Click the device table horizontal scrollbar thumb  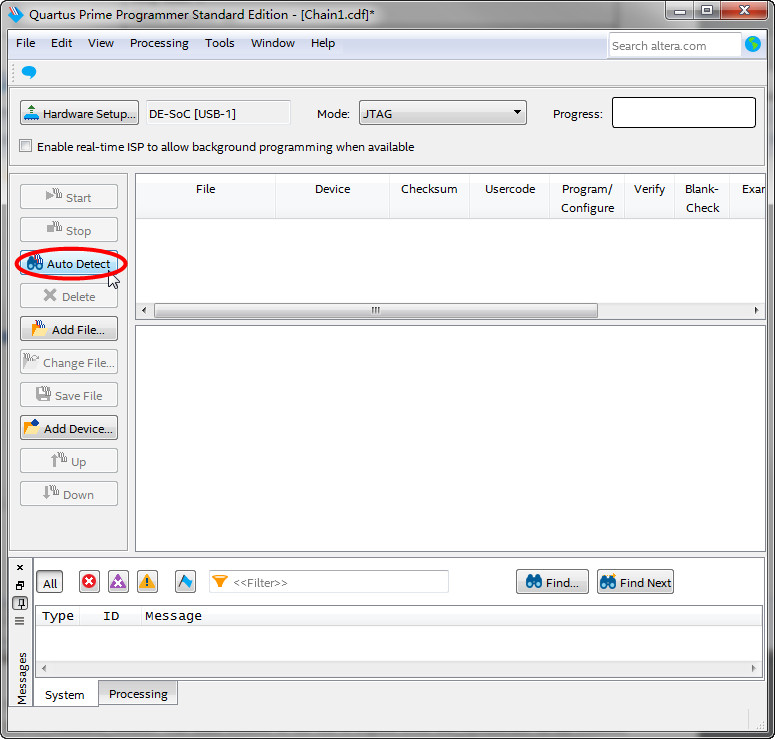(376, 310)
